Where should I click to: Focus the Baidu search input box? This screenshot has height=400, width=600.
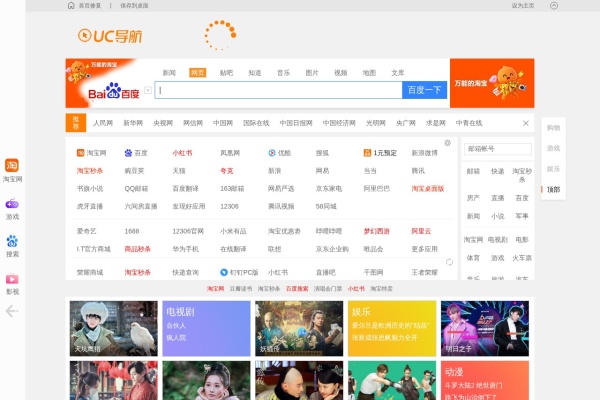278,90
